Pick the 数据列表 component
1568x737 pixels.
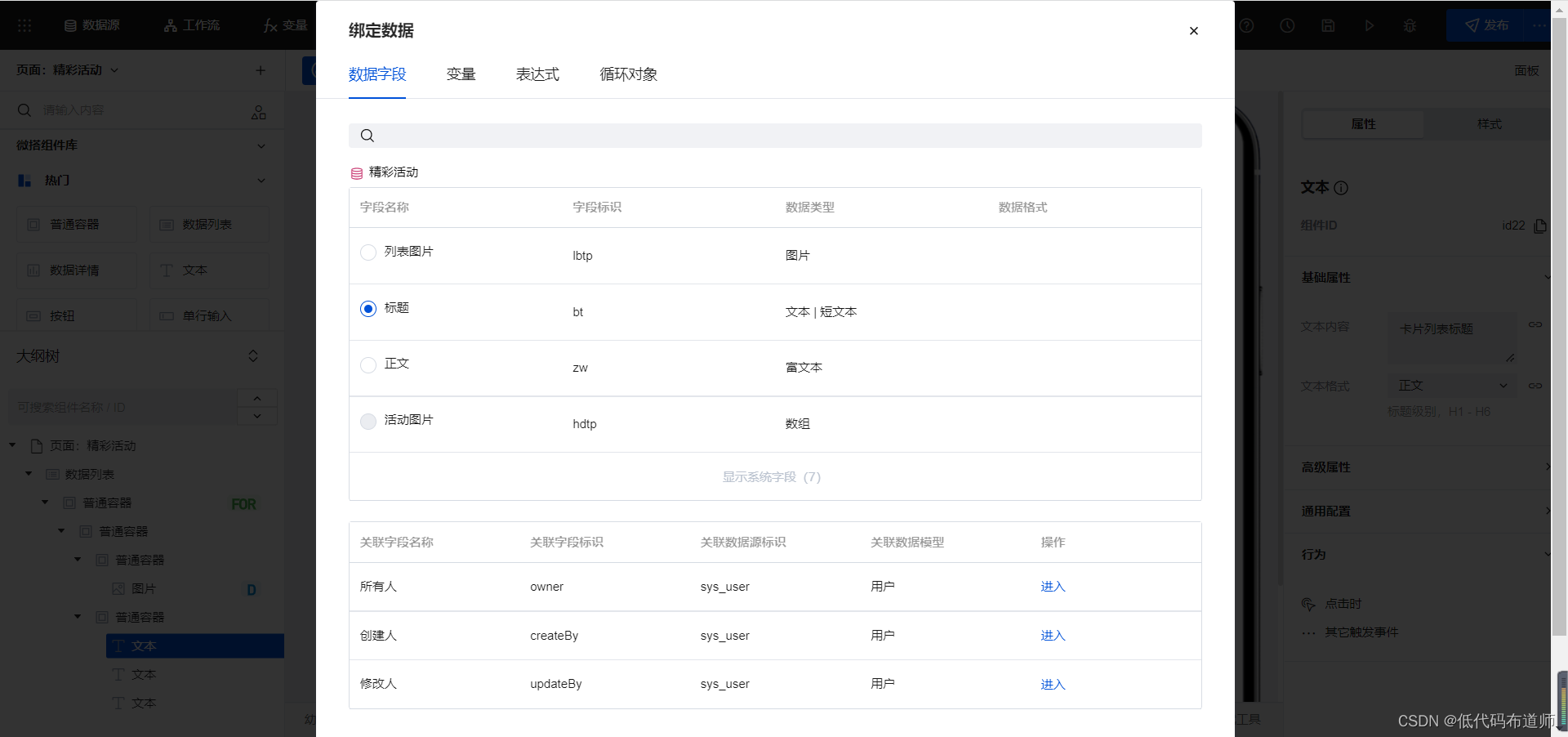pyautogui.click(x=209, y=225)
